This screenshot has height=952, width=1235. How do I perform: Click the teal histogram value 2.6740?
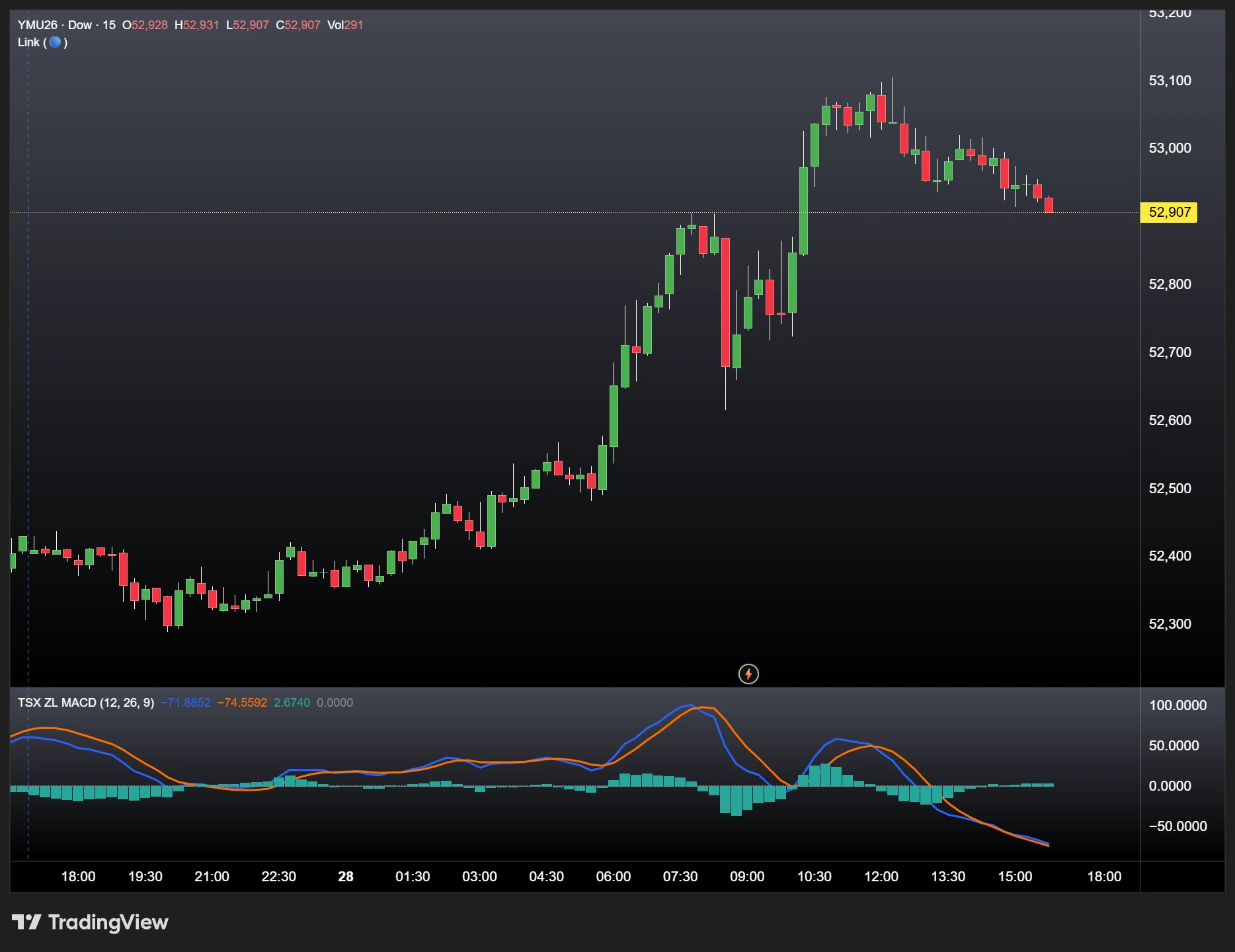point(292,703)
